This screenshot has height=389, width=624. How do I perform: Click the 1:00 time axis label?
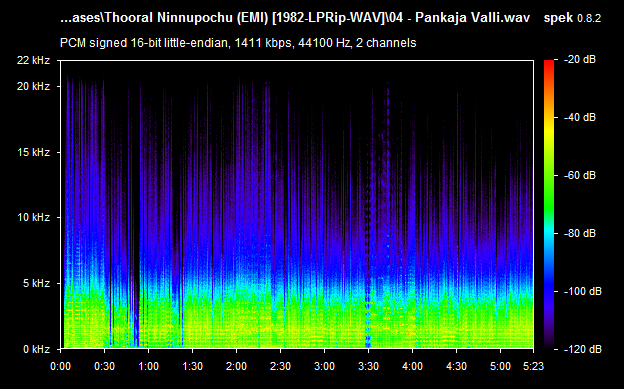pos(148,366)
